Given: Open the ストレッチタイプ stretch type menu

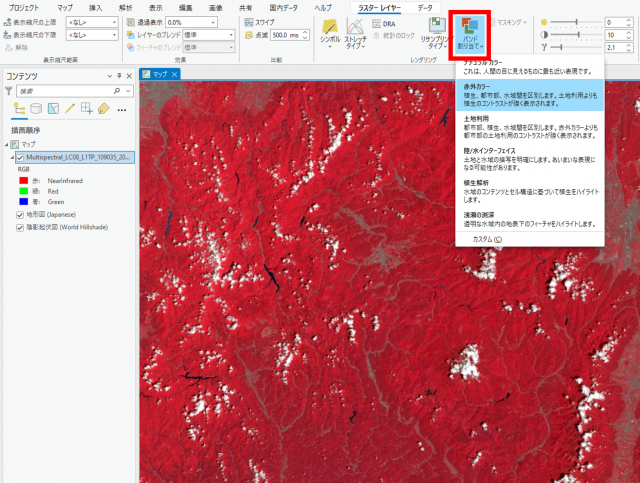Looking at the screenshot, I should [x=355, y=33].
